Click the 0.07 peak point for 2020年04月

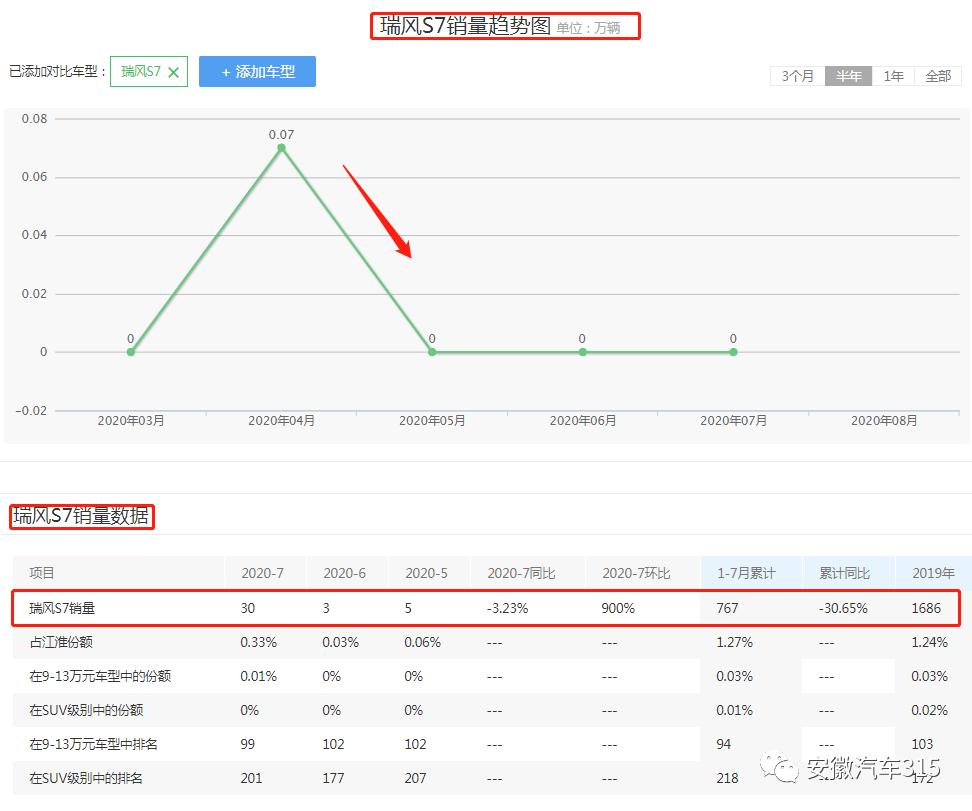pyautogui.click(x=281, y=148)
